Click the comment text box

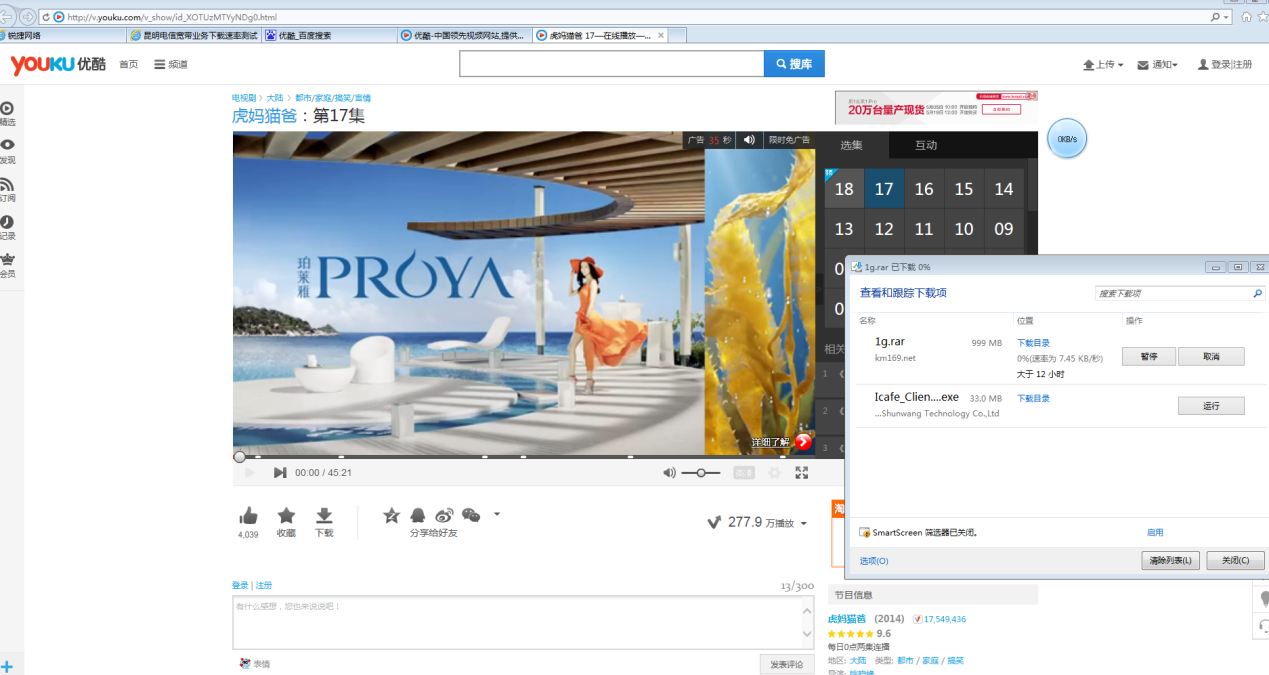pyautogui.click(x=524, y=623)
